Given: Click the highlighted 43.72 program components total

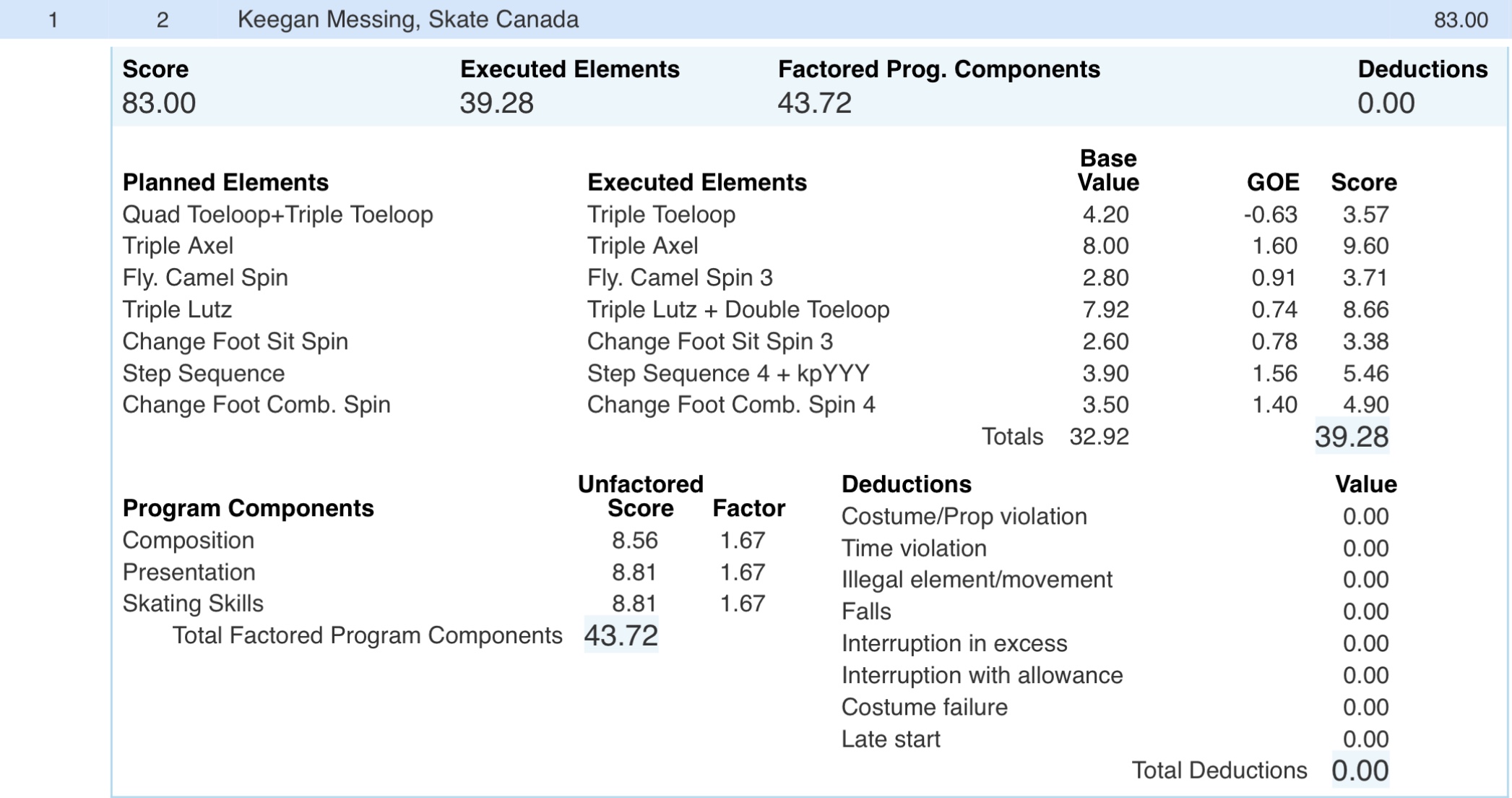Looking at the screenshot, I should [x=621, y=635].
